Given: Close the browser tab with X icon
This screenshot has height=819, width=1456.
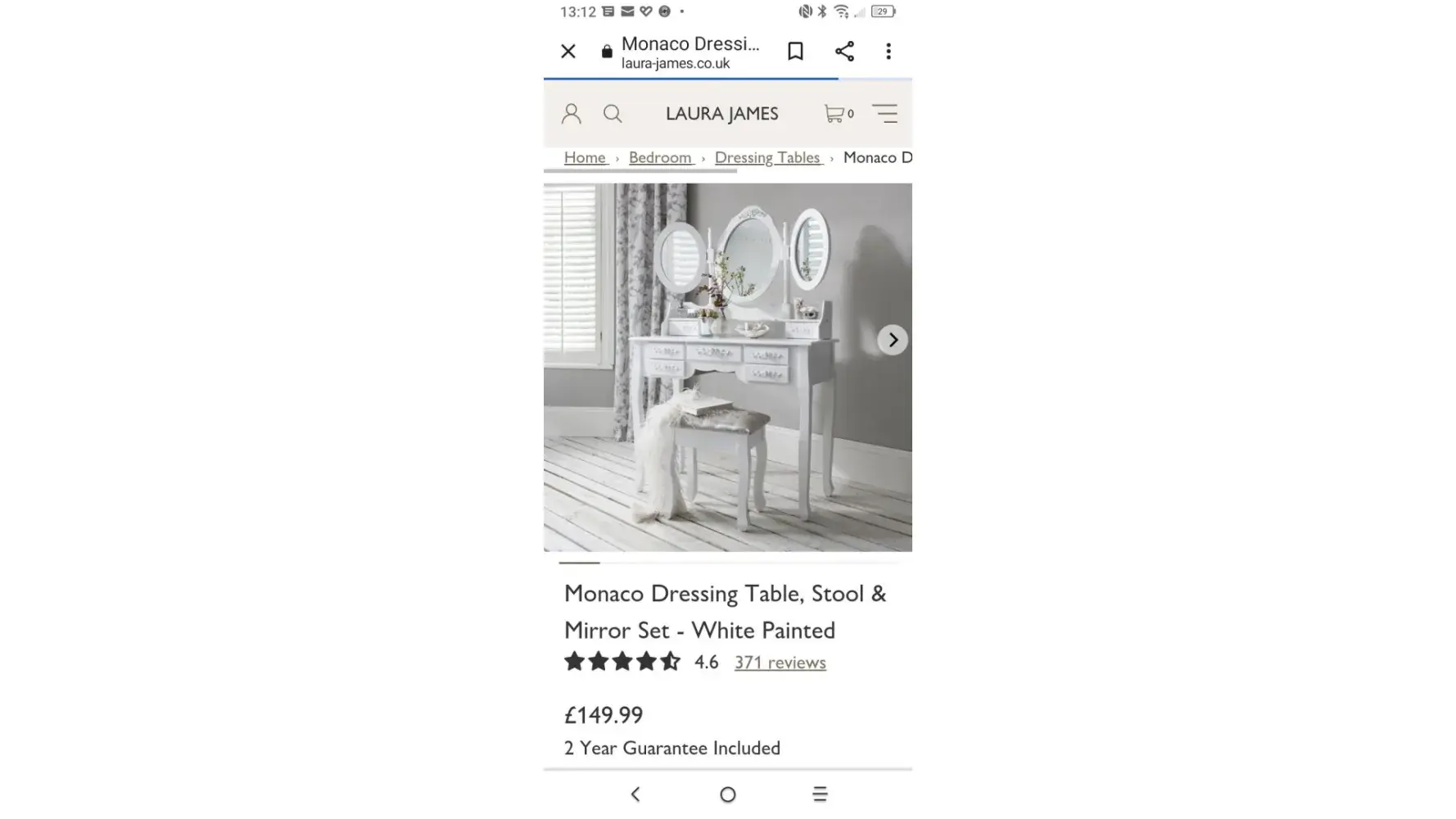Looking at the screenshot, I should (568, 52).
